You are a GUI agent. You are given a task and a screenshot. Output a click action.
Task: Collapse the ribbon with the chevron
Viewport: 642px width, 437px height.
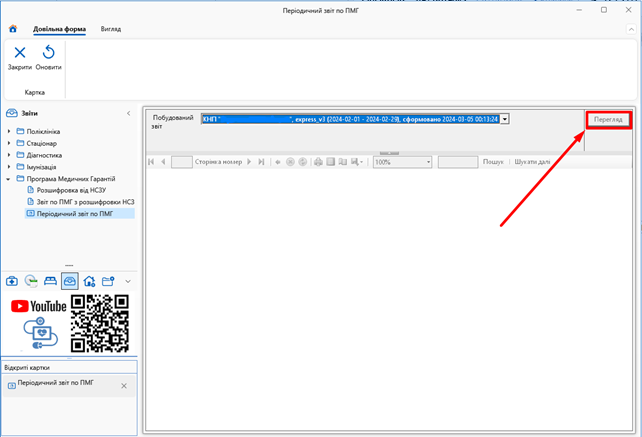(x=631, y=29)
